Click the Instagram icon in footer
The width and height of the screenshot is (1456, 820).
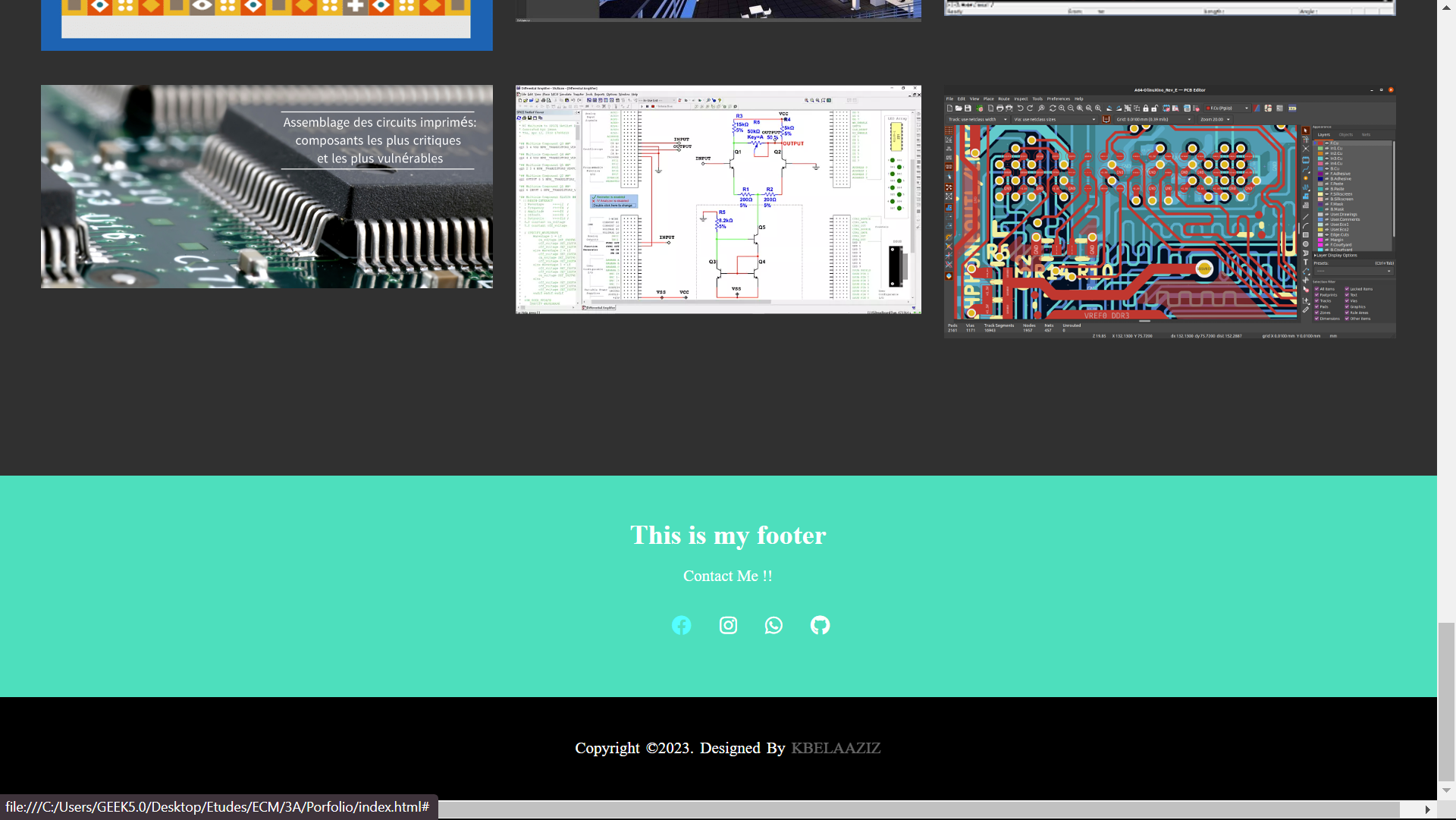tap(728, 625)
